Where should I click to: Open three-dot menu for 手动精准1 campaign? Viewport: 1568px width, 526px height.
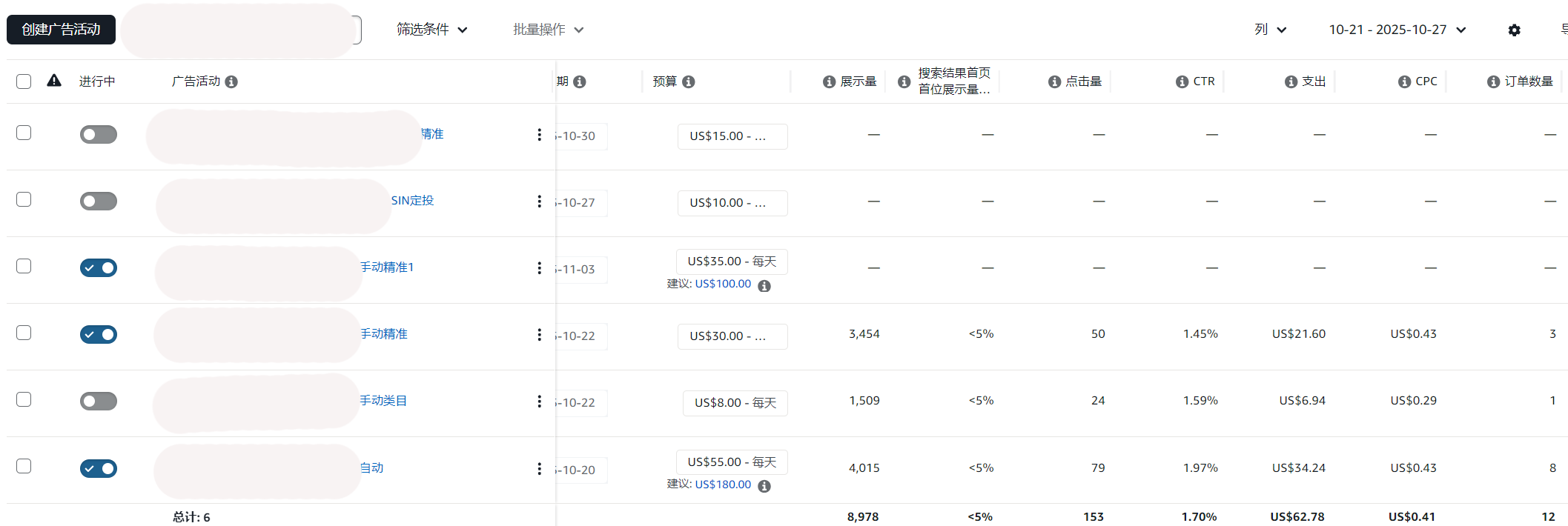pos(539,268)
